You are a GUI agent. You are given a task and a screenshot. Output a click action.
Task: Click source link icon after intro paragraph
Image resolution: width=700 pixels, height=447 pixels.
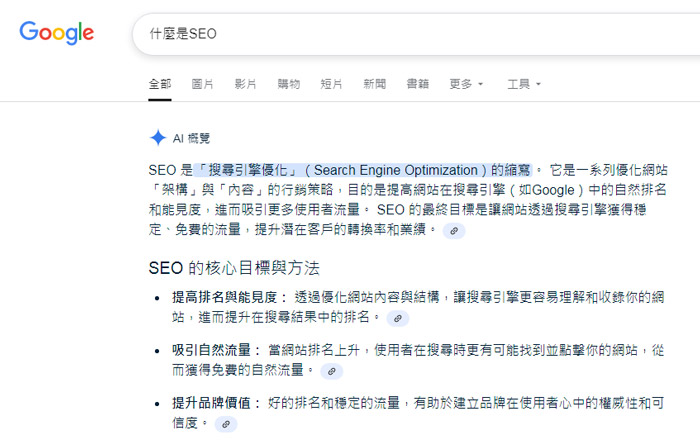click(x=454, y=230)
